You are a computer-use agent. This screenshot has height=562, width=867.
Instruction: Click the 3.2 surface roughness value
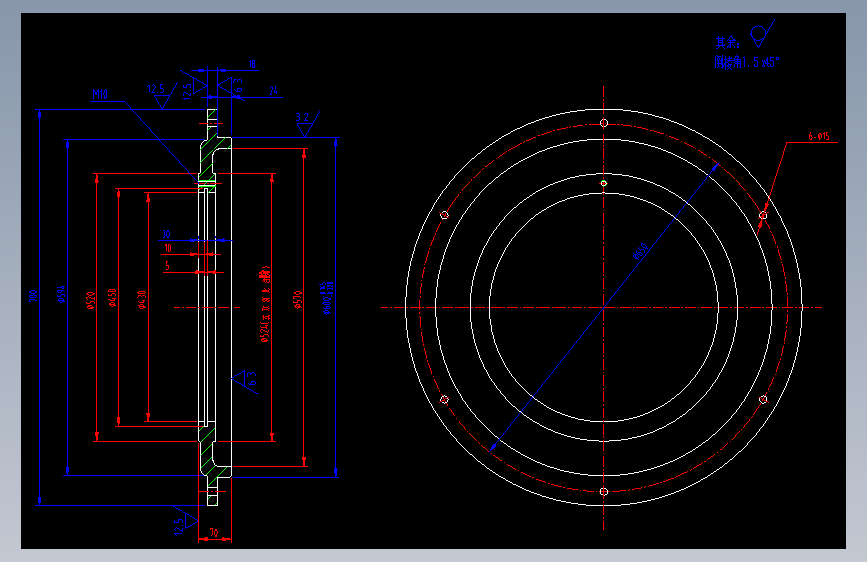click(302, 117)
